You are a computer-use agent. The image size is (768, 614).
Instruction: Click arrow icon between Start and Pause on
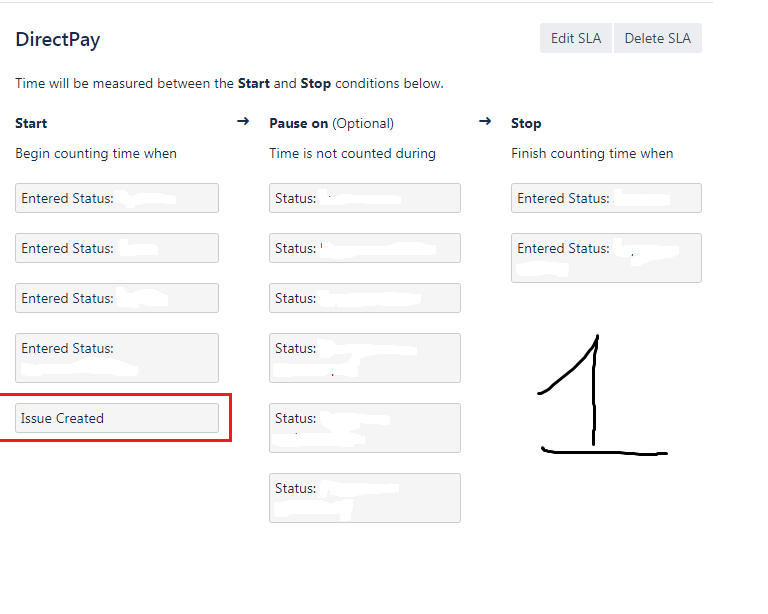tap(243, 121)
